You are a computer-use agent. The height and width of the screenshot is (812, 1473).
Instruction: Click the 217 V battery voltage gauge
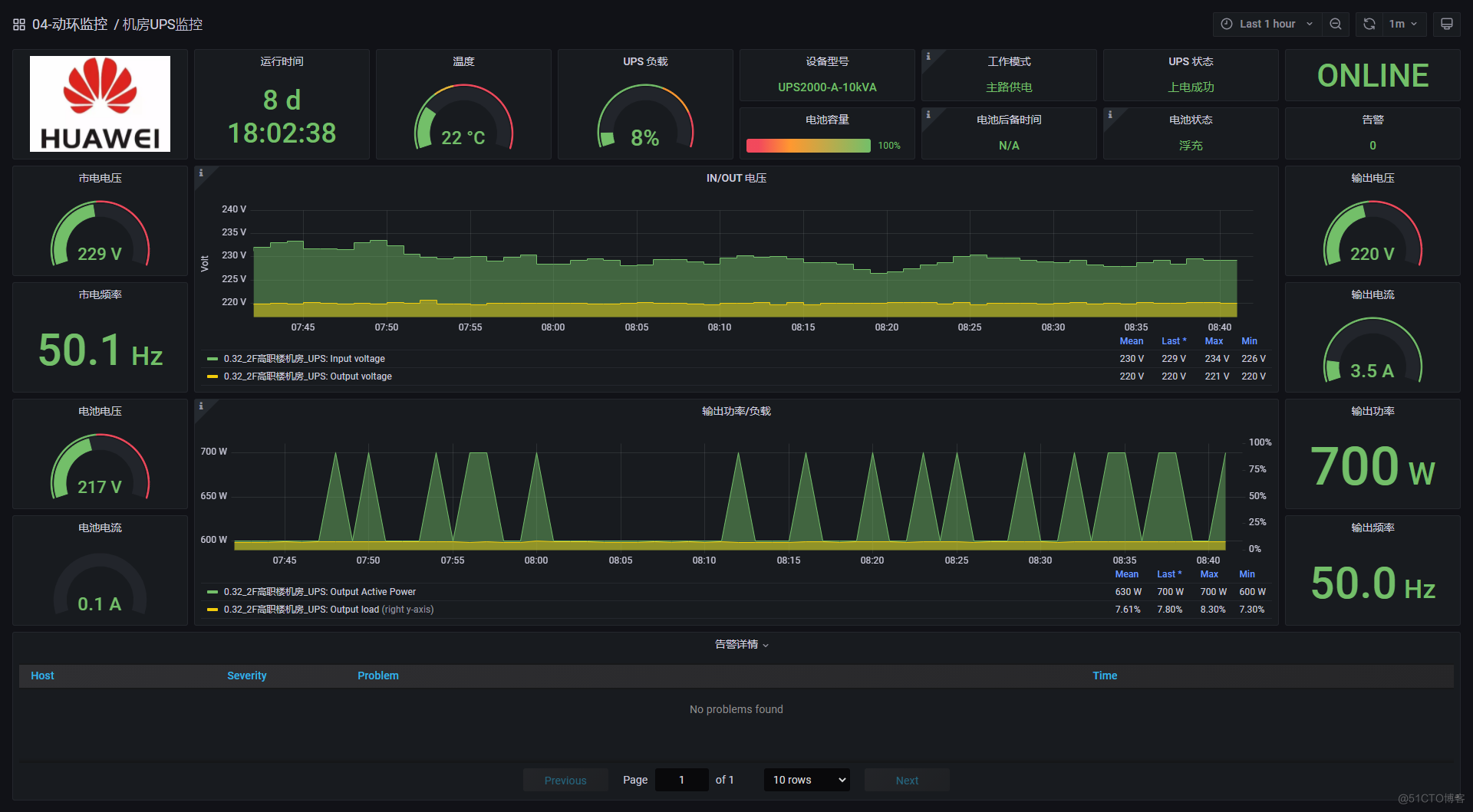[x=100, y=466]
